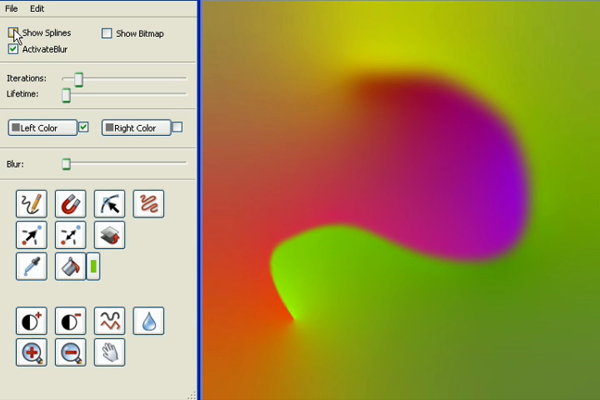This screenshot has height=400, width=600.
Task: Select the dashed point edit tool
Action: click(x=70, y=235)
